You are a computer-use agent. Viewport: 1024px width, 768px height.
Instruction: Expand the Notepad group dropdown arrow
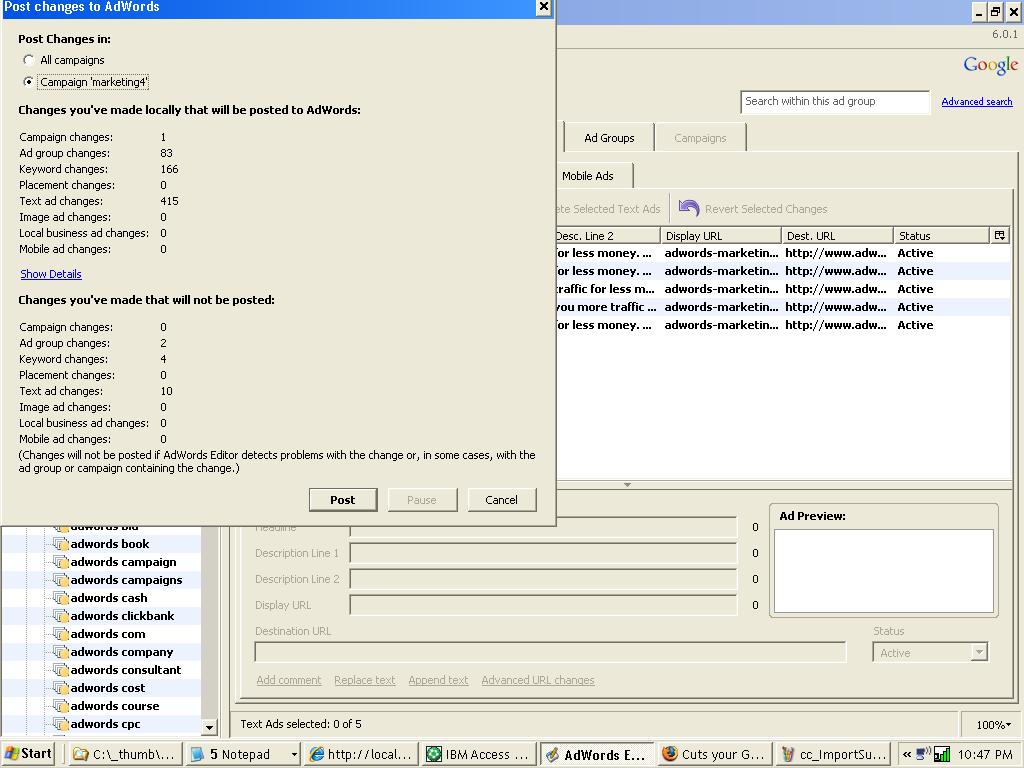(295, 755)
